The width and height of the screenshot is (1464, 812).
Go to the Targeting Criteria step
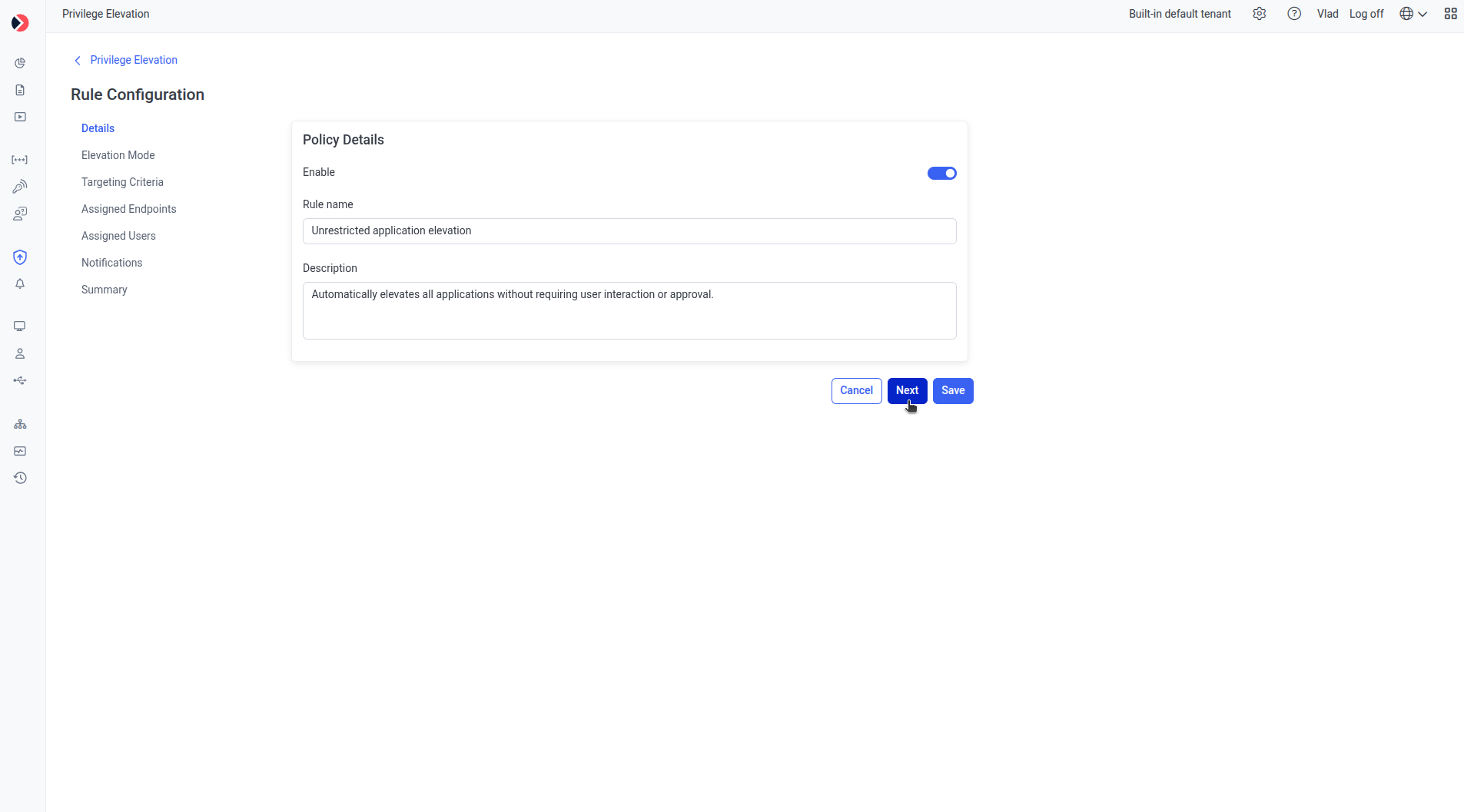[122, 182]
